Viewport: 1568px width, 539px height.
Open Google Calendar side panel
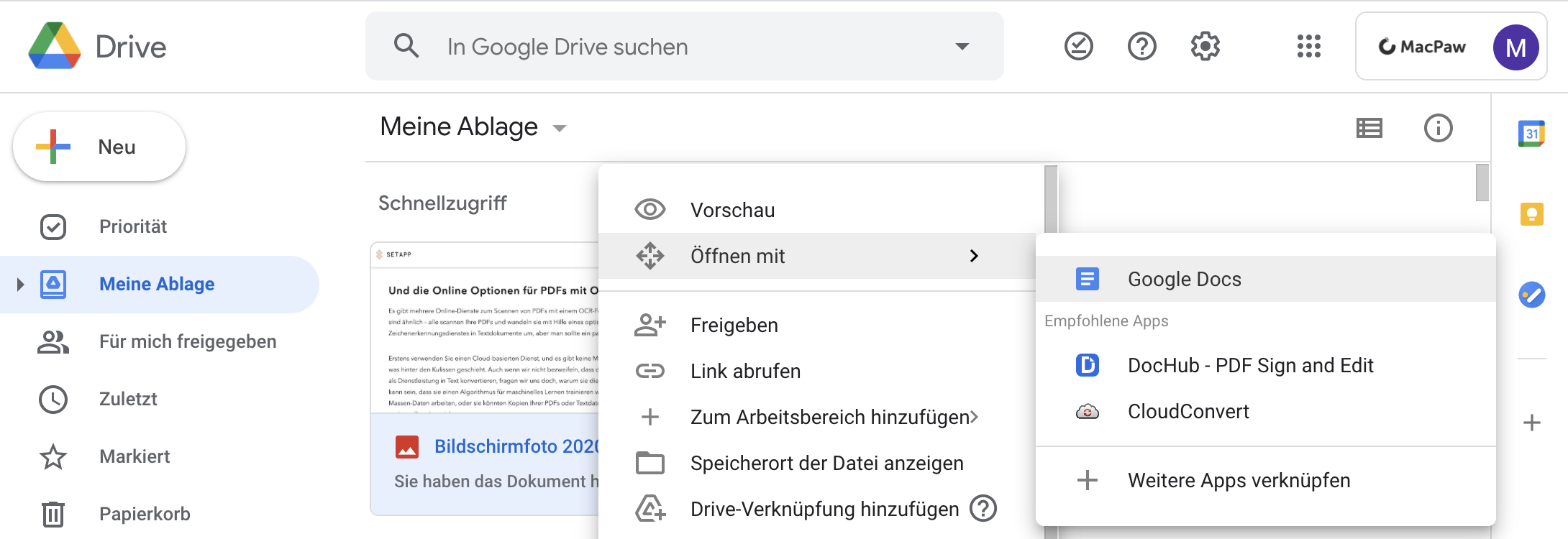pos(1531,134)
